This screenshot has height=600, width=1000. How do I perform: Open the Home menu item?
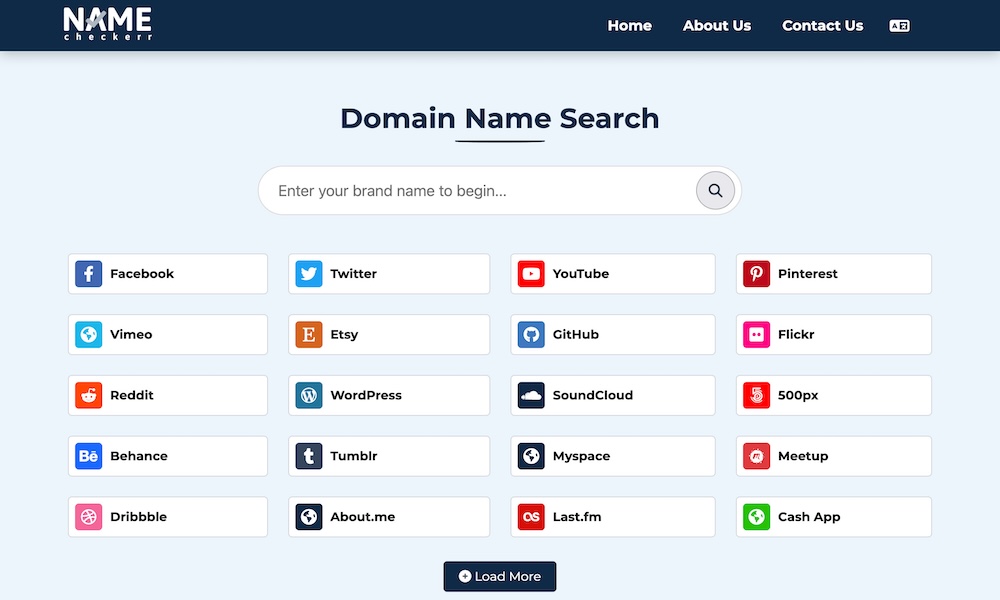pyautogui.click(x=629, y=26)
